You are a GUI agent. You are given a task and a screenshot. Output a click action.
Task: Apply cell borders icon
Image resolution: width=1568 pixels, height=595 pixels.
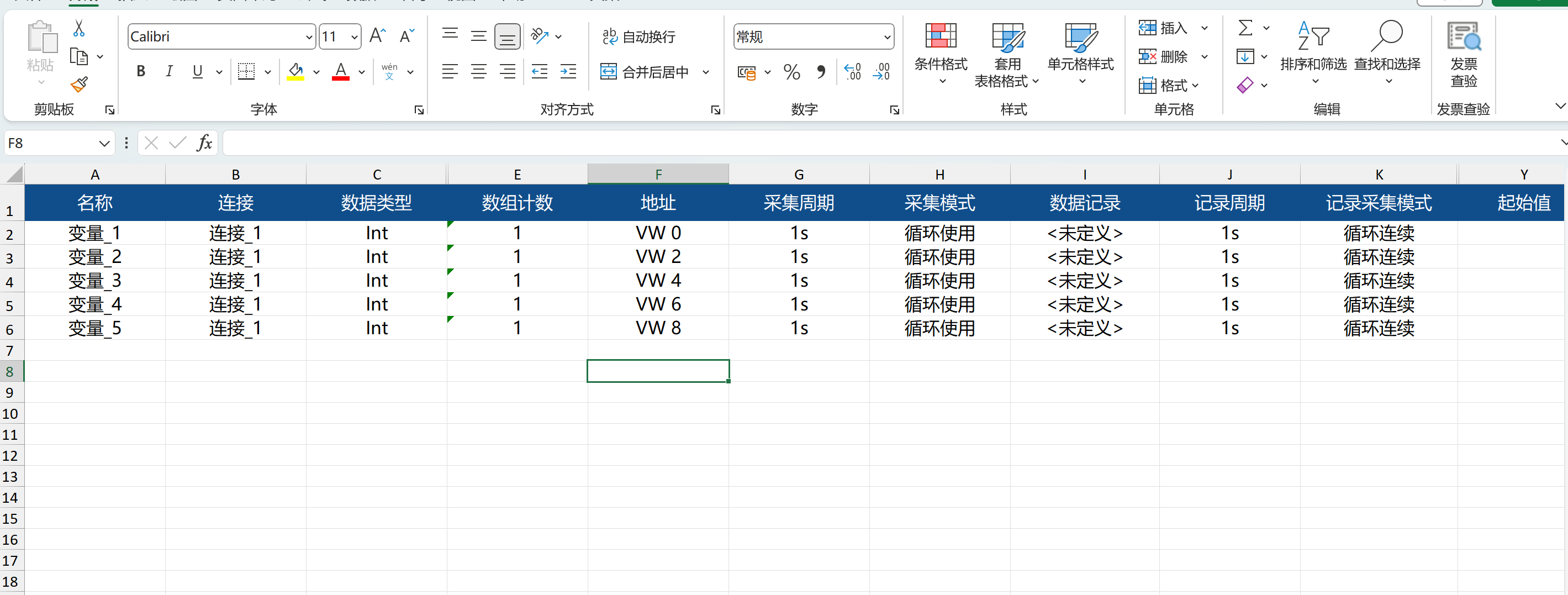pos(246,71)
